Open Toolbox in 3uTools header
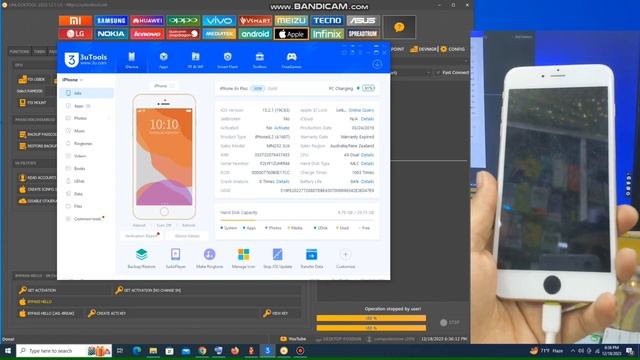640x360 pixels. (259, 60)
